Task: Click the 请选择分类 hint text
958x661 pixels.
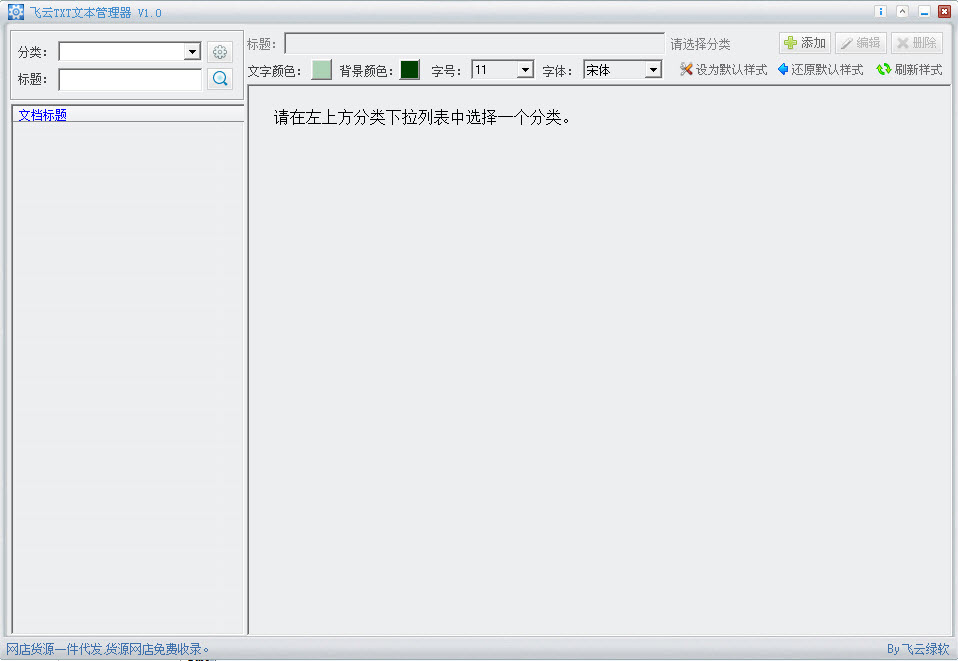Action: click(700, 44)
